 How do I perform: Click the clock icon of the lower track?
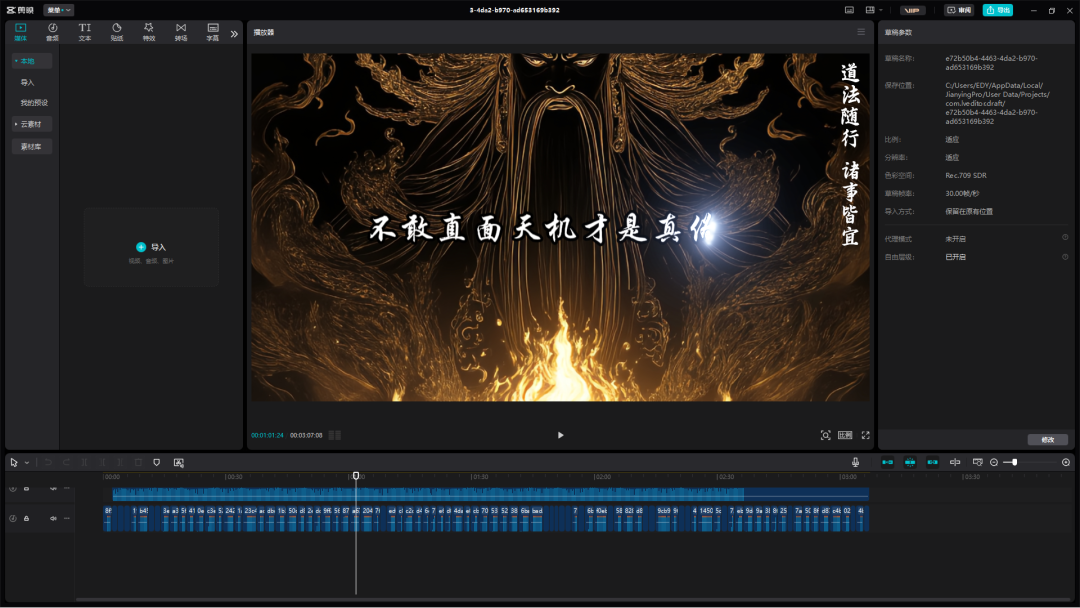tap(12, 518)
